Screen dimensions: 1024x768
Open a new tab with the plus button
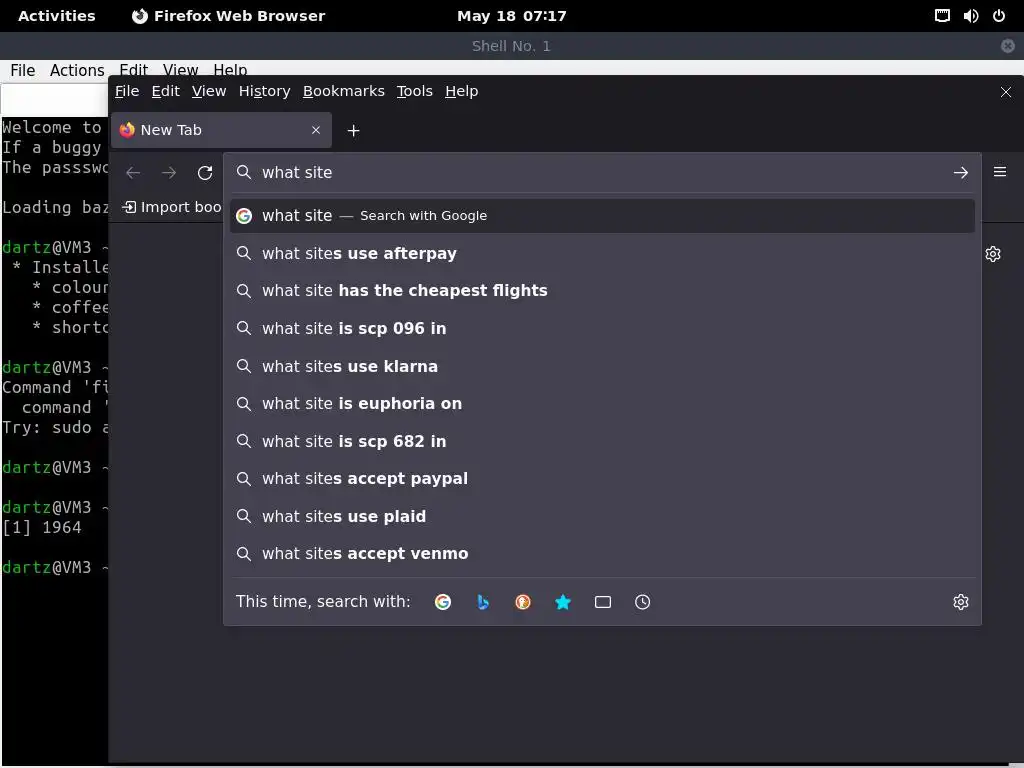(x=353, y=131)
